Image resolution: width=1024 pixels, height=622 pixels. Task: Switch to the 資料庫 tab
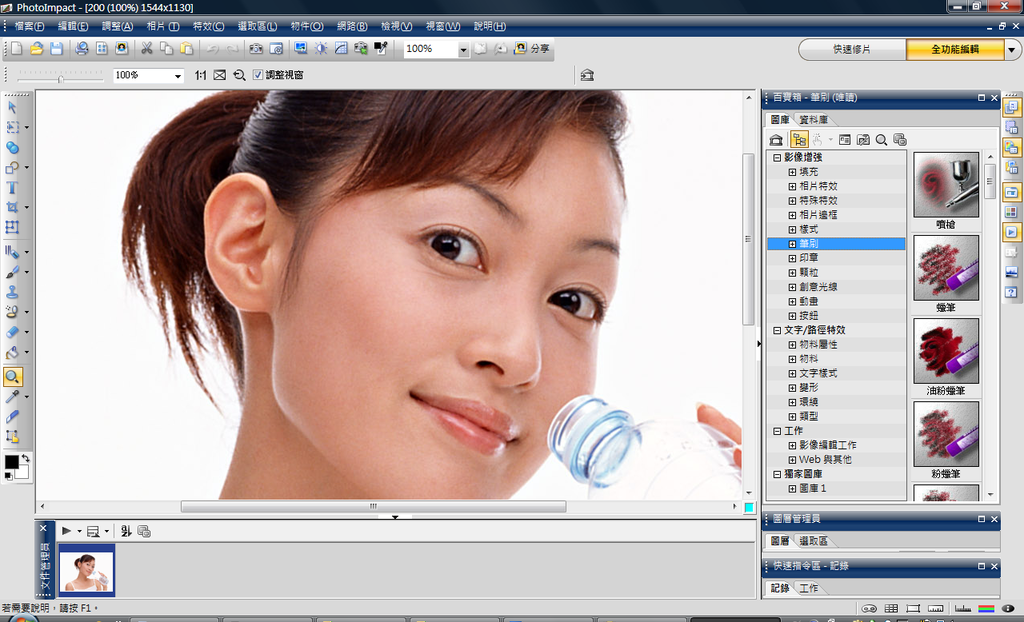point(814,120)
